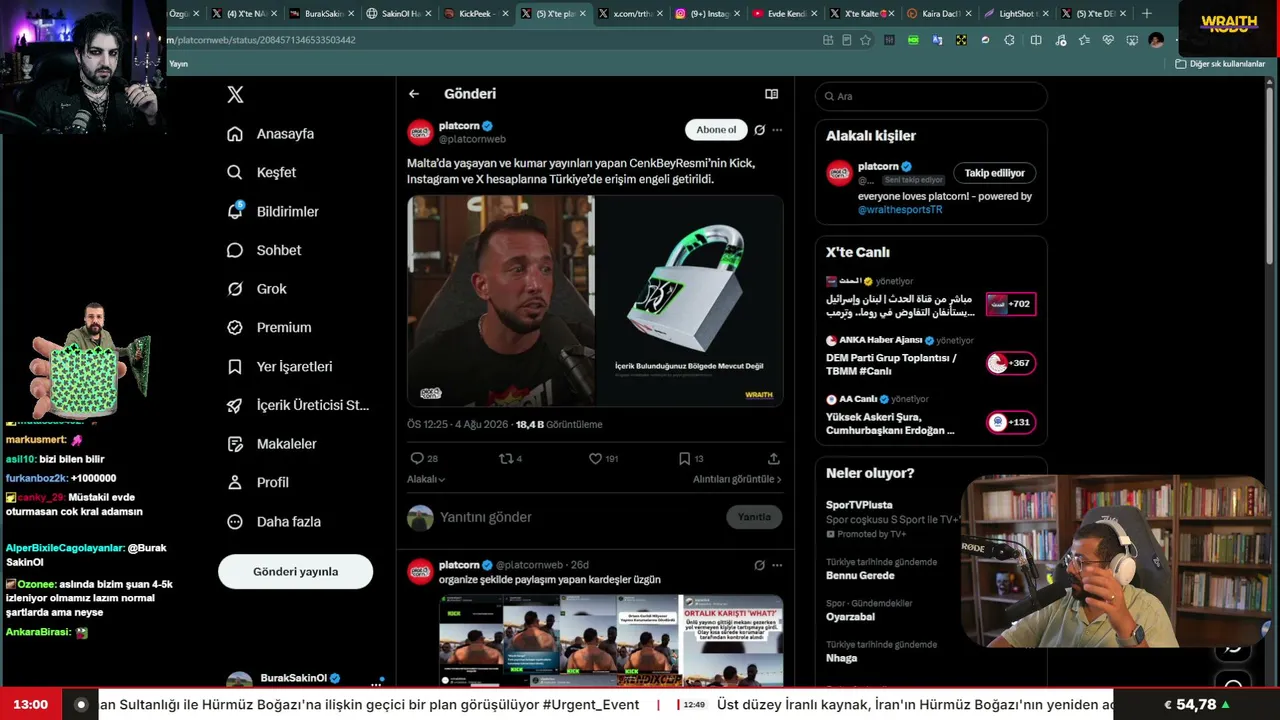This screenshot has height=720, width=1280.
Task: Click the Ara search field
Action: (x=931, y=96)
